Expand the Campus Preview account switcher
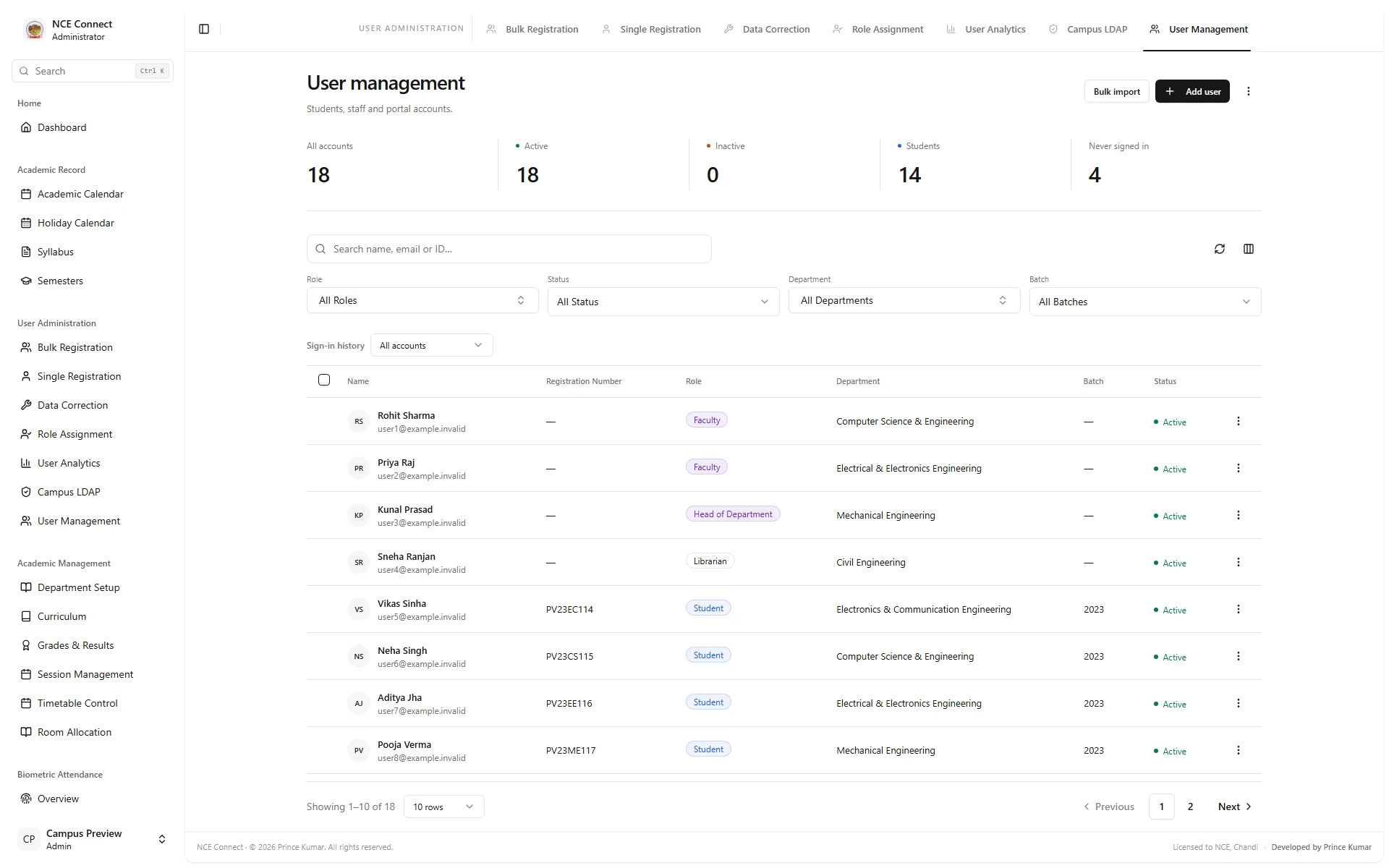The height and width of the screenshot is (868, 1389). click(x=93, y=839)
